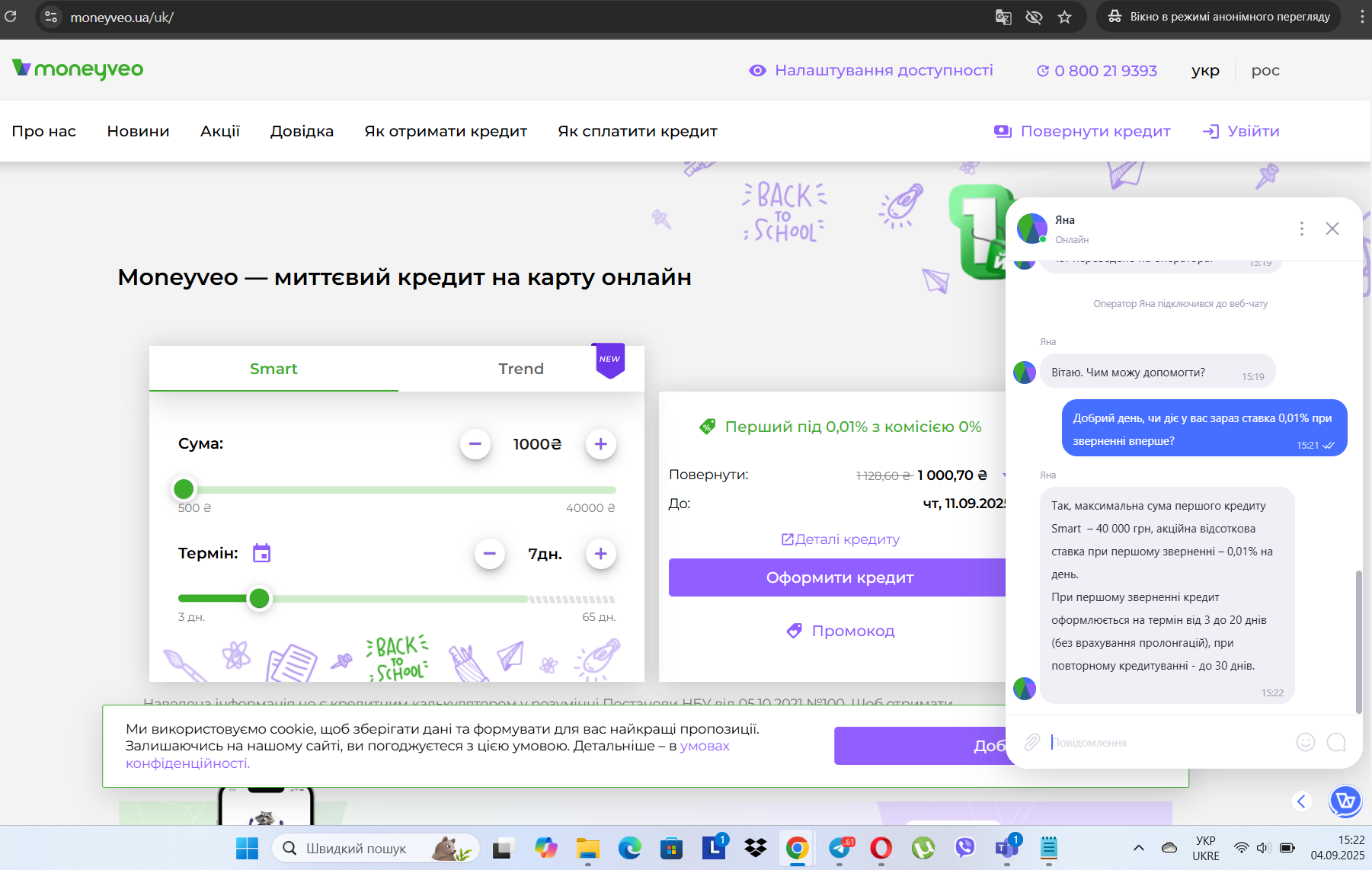The width and height of the screenshot is (1372, 870).
Task: Click the volume icon in system tray
Action: (1264, 848)
